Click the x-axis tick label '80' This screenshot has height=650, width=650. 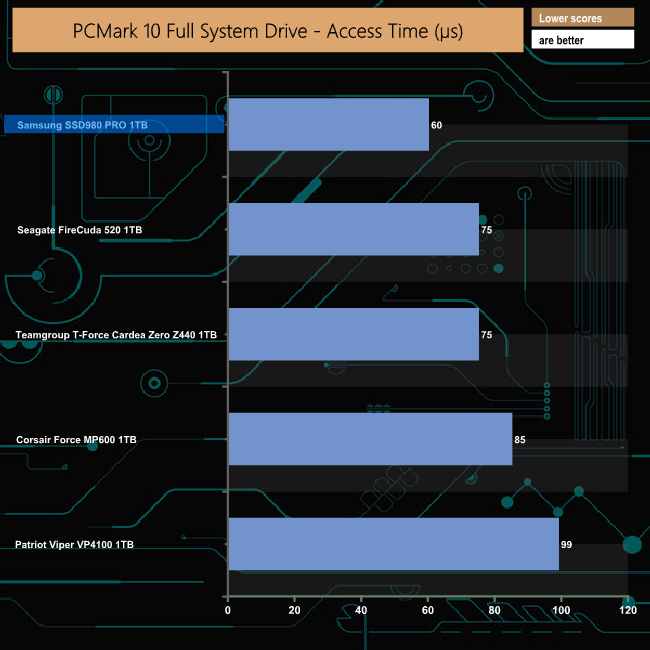pos(495,611)
